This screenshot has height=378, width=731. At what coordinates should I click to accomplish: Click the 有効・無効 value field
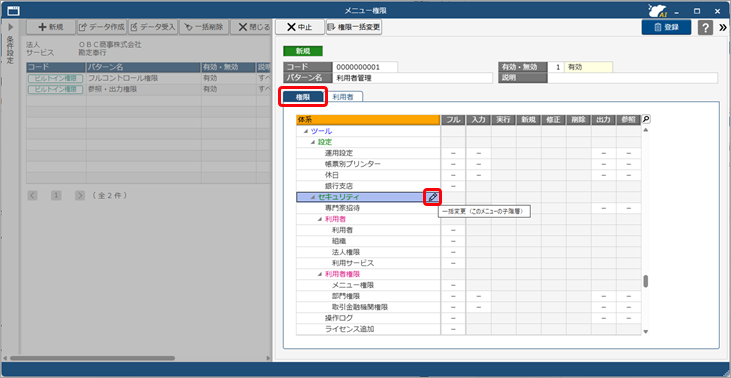(x=588, y=67)
